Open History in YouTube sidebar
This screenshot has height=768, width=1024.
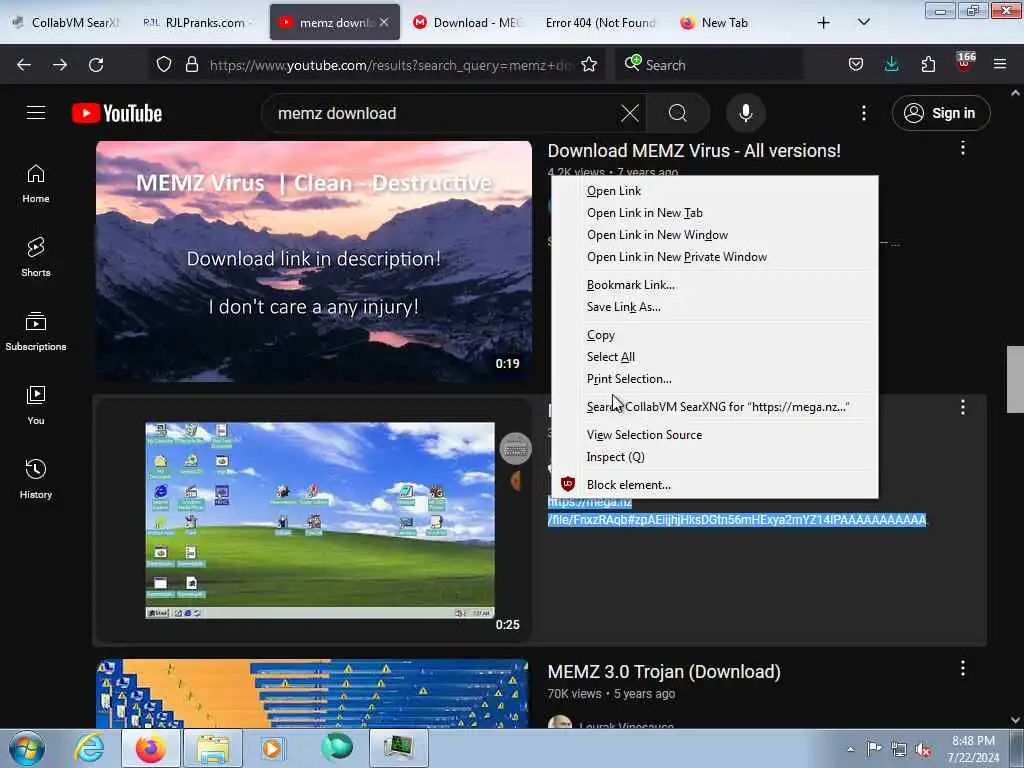pos(36,479)
